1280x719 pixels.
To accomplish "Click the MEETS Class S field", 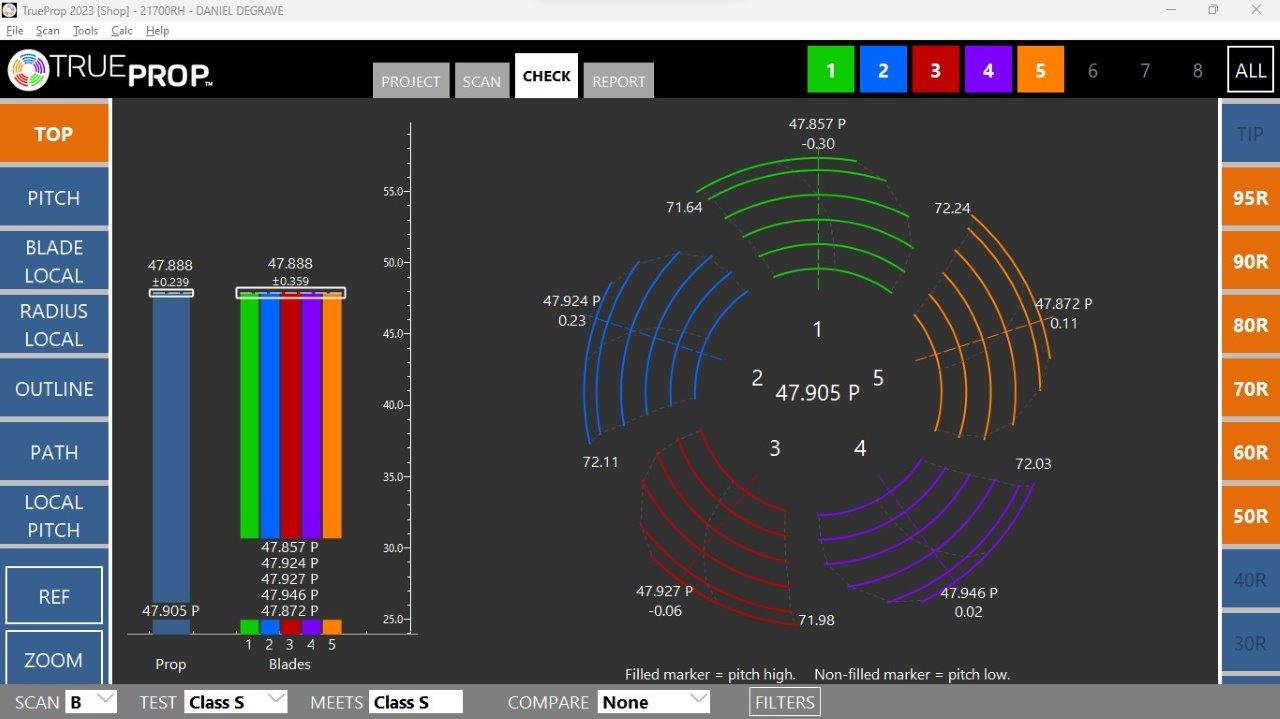I will 415,702.
